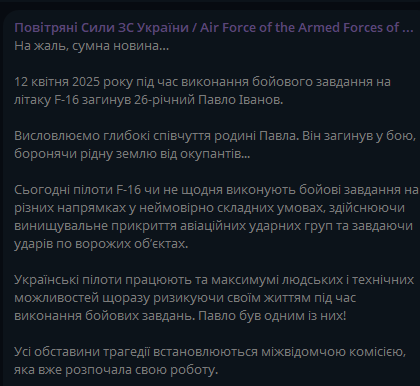Click the last line 'яка вже розпочала свою роботу.'
The image size is (420, 386).
(x=116, y=370)
